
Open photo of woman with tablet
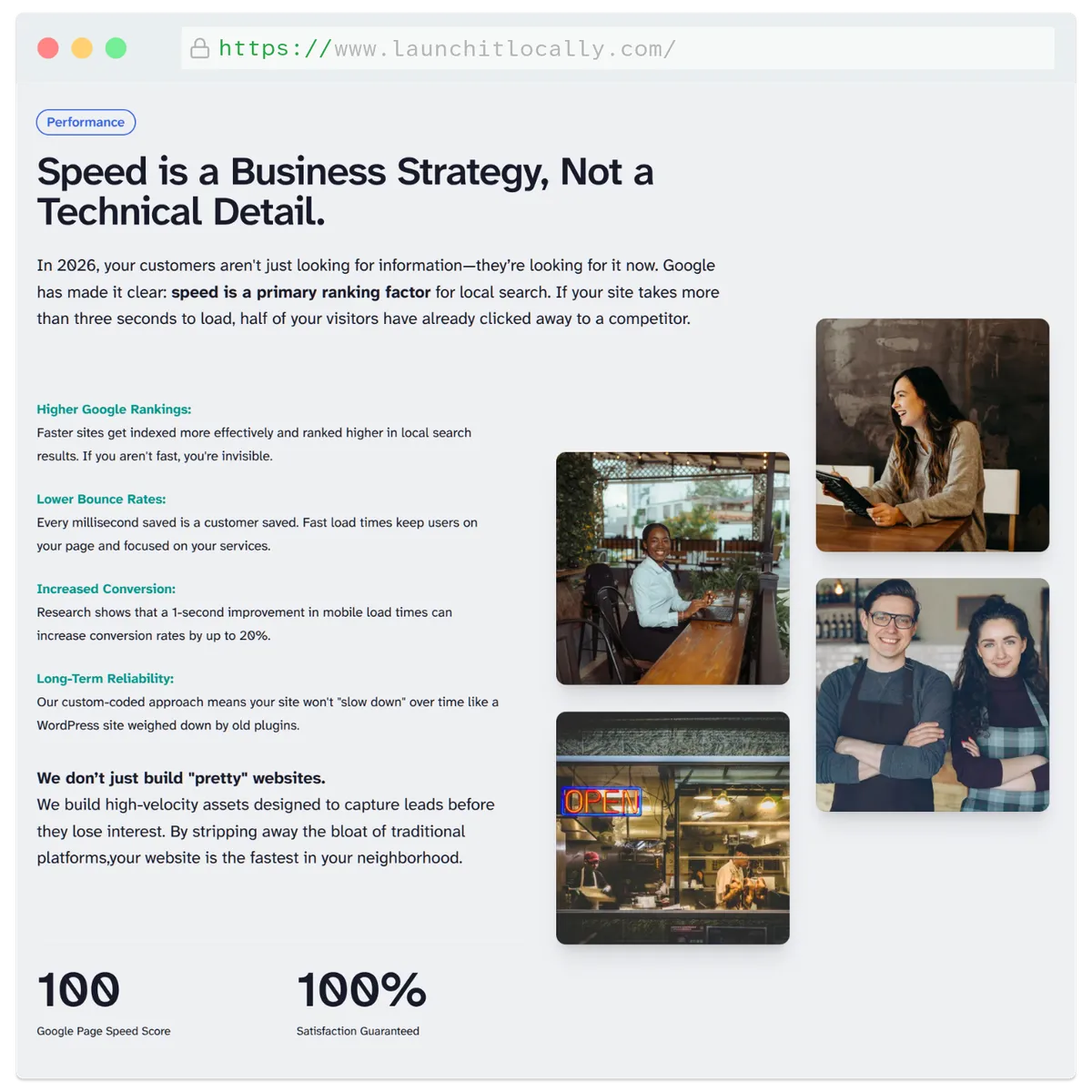[932, 435]
